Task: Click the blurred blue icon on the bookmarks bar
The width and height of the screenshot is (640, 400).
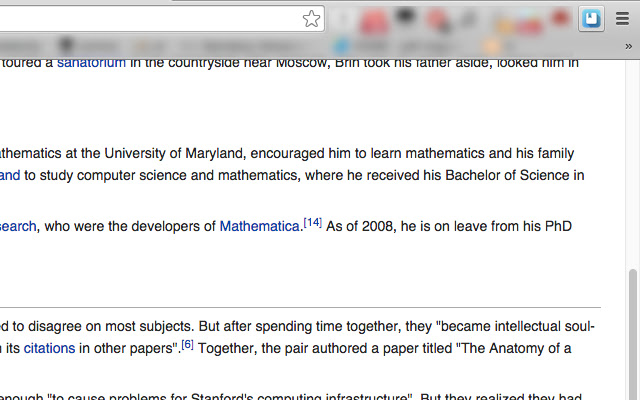Action: click(341, 46)
